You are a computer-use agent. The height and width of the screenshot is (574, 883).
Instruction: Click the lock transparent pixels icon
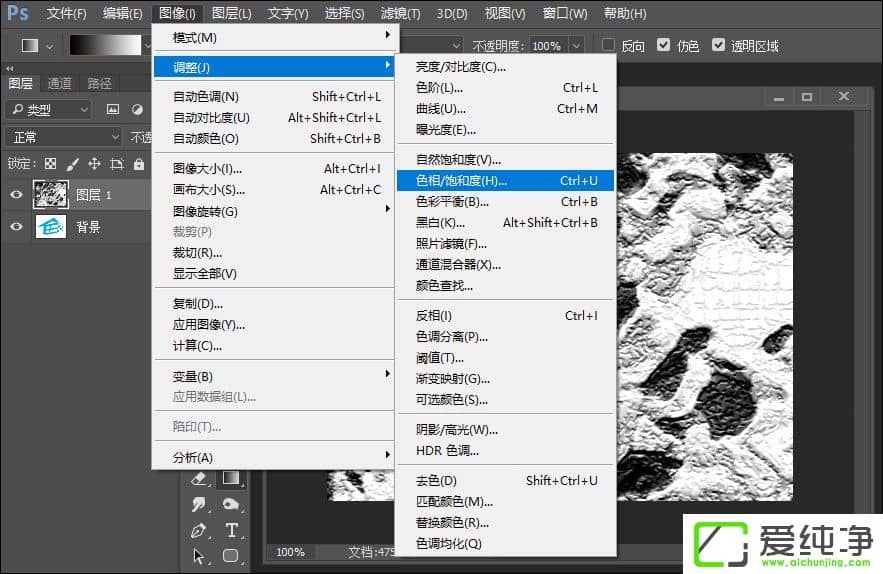pos(51,164)
